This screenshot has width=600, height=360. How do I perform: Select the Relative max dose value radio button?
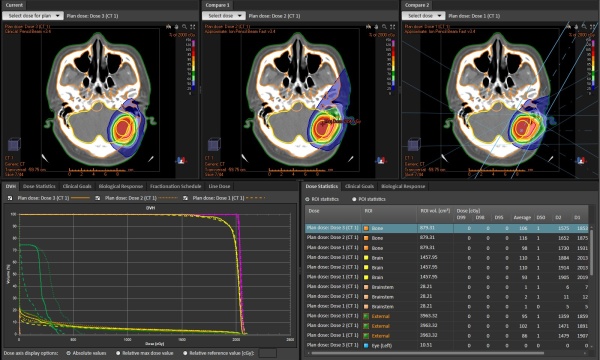pyautogui.click(x=118, y=353)
